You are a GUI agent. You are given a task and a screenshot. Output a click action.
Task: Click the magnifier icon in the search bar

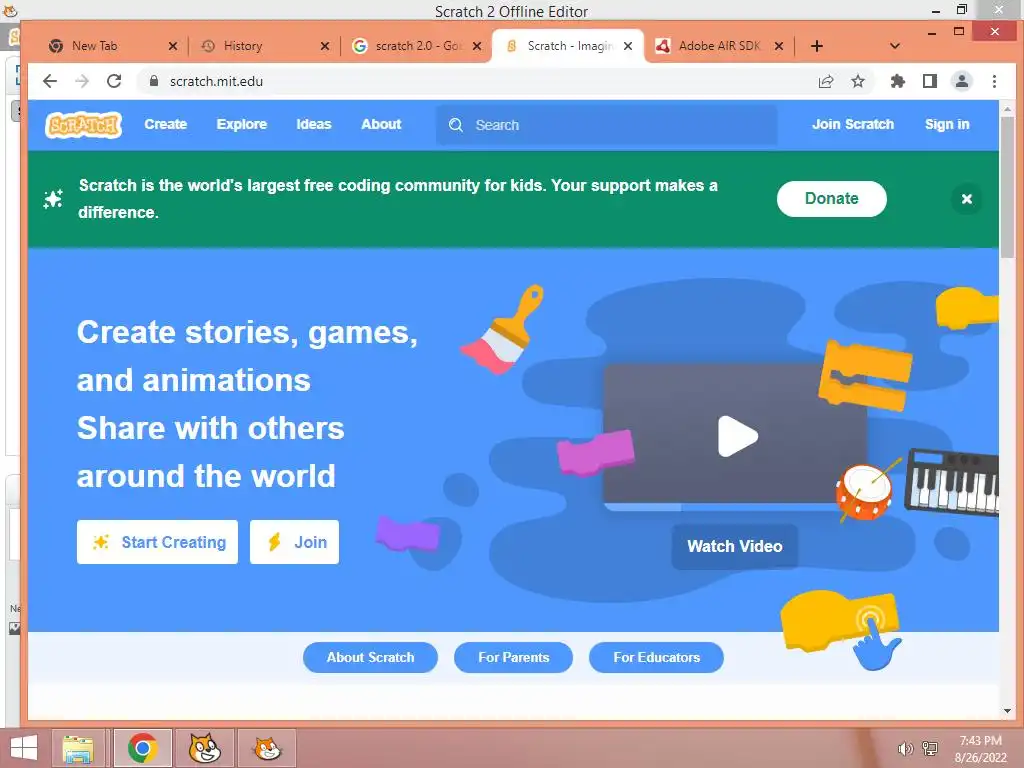point(456,125)
